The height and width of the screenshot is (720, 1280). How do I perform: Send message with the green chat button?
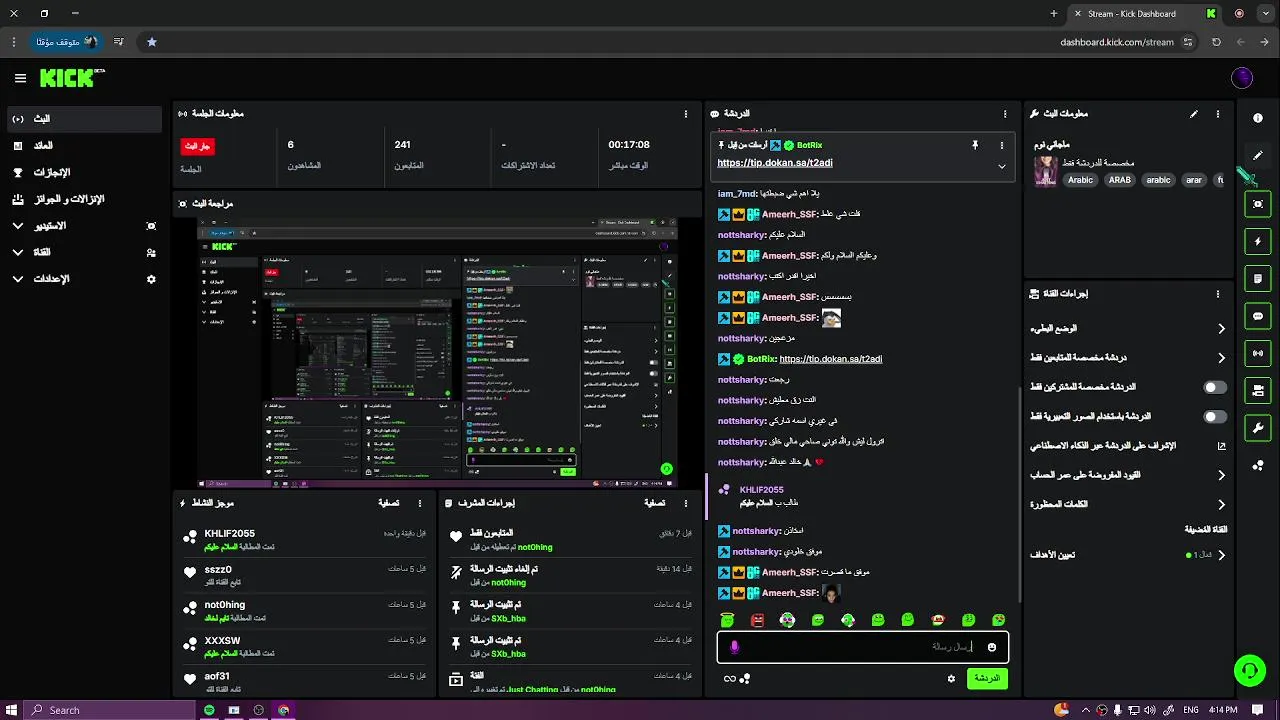[x=987, y=678]
